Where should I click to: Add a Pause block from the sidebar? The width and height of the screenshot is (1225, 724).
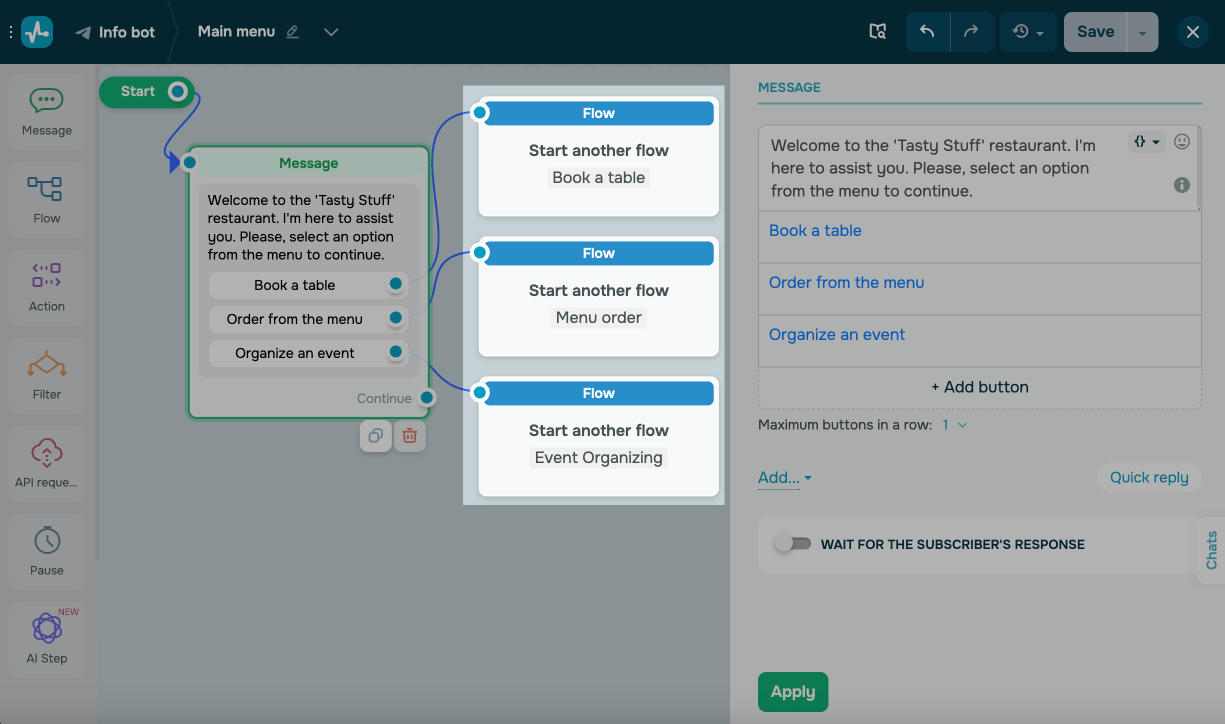coord(47,552)
